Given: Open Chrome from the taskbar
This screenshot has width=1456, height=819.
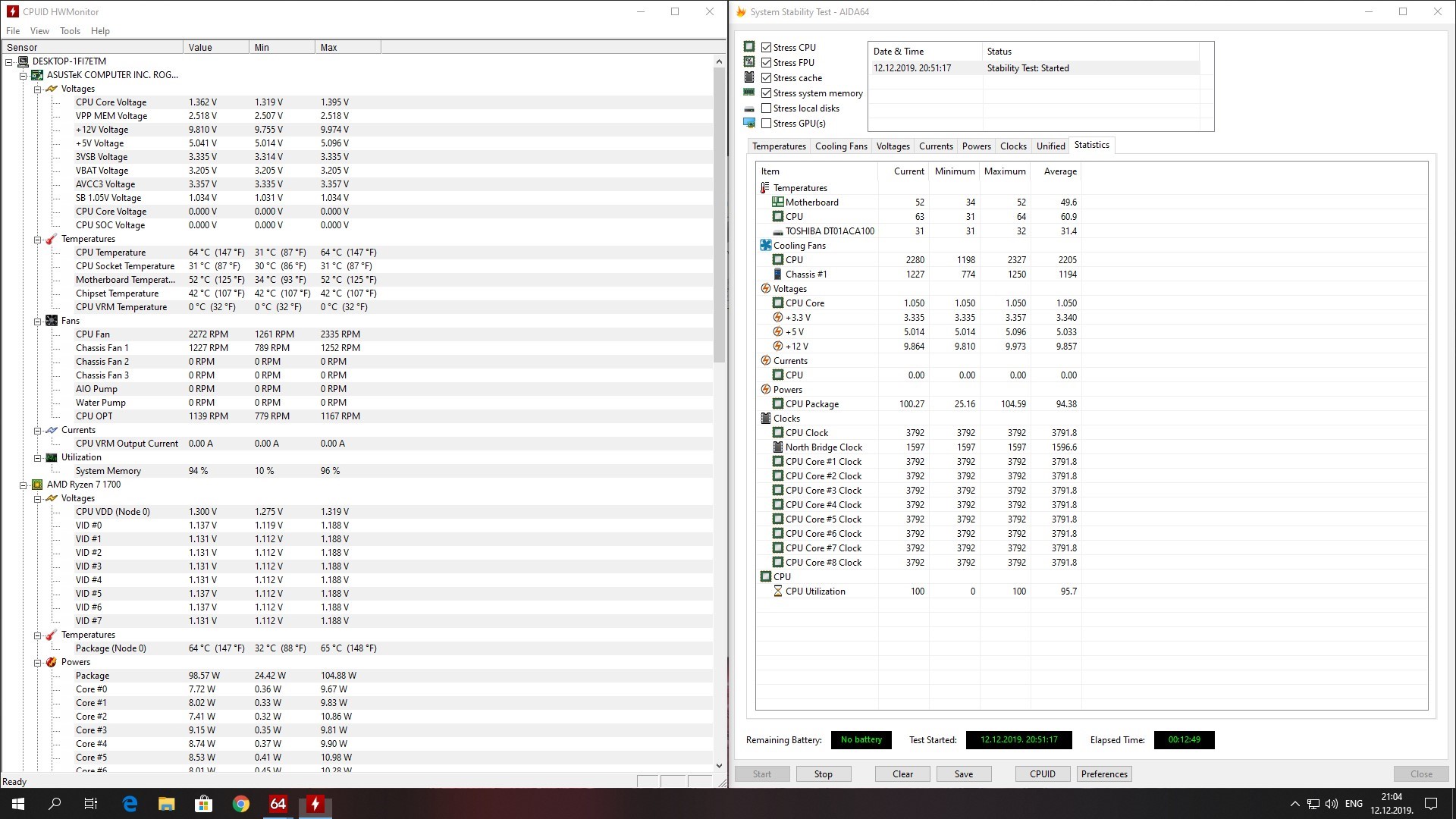Looking at the screenshot, I should [240, 804].
